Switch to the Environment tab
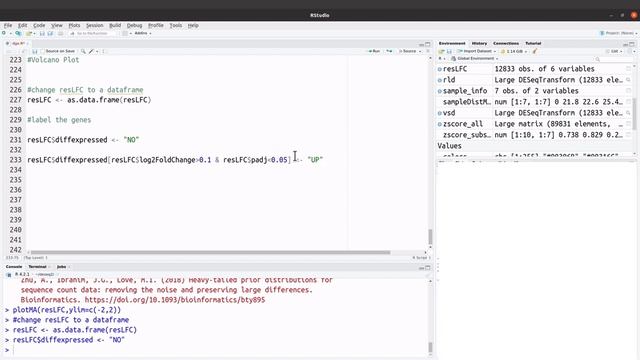 (452, 43)
